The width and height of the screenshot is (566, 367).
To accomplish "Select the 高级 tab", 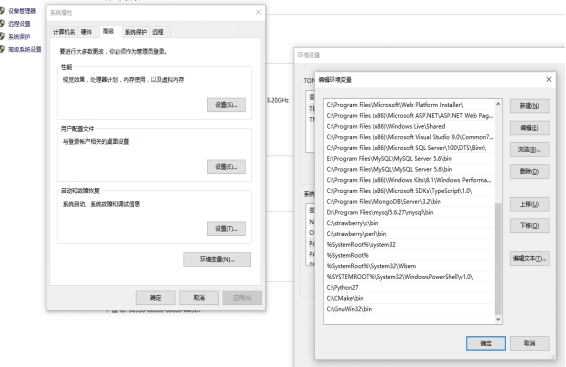I will 109,31.
